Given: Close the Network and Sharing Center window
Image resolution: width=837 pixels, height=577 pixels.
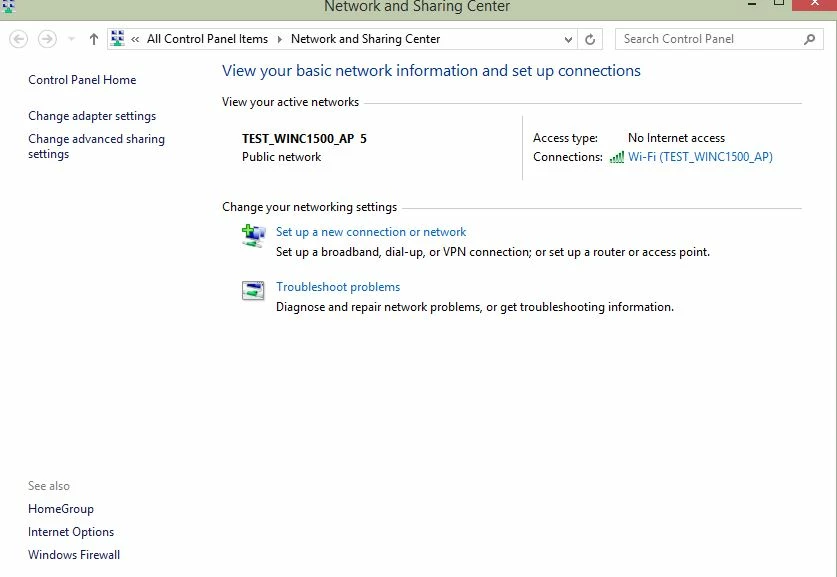Looking at the screenshot, I should coord(814,4).
